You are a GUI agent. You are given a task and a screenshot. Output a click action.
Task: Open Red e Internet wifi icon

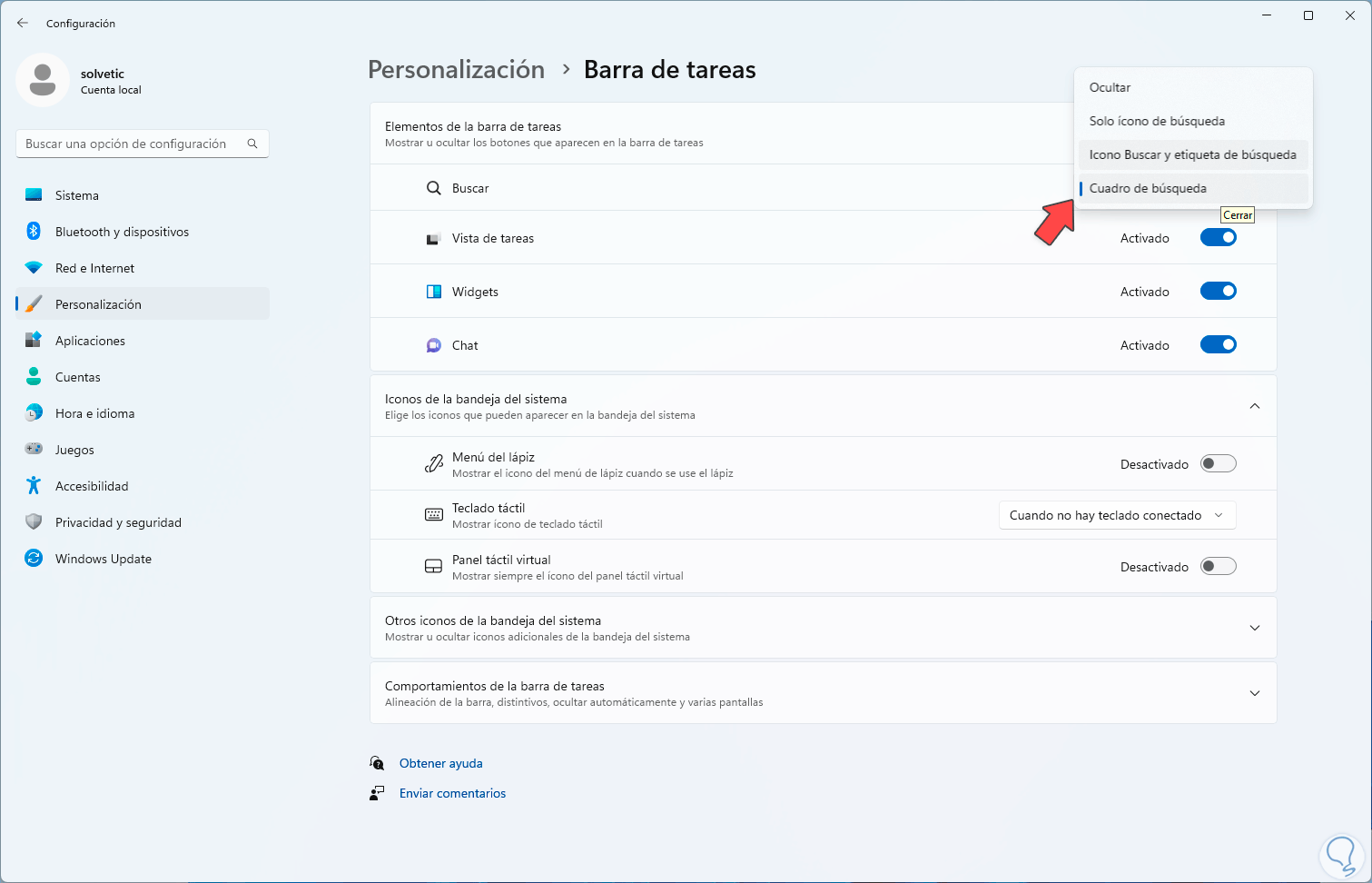tap(34, 268)
